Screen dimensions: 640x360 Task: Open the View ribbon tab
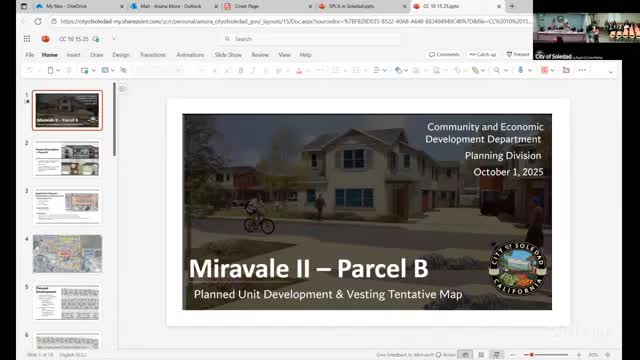tap(284, 55)
